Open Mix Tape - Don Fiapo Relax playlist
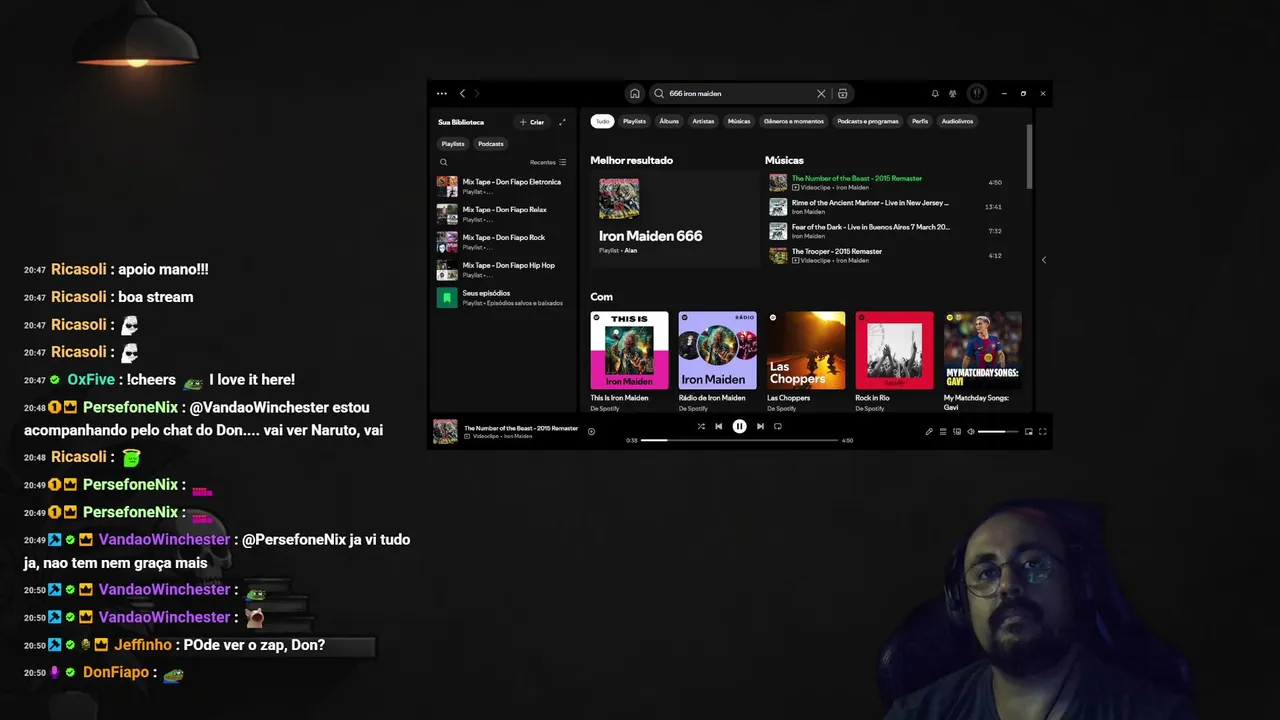1280x720 pixels. (503, 214)
